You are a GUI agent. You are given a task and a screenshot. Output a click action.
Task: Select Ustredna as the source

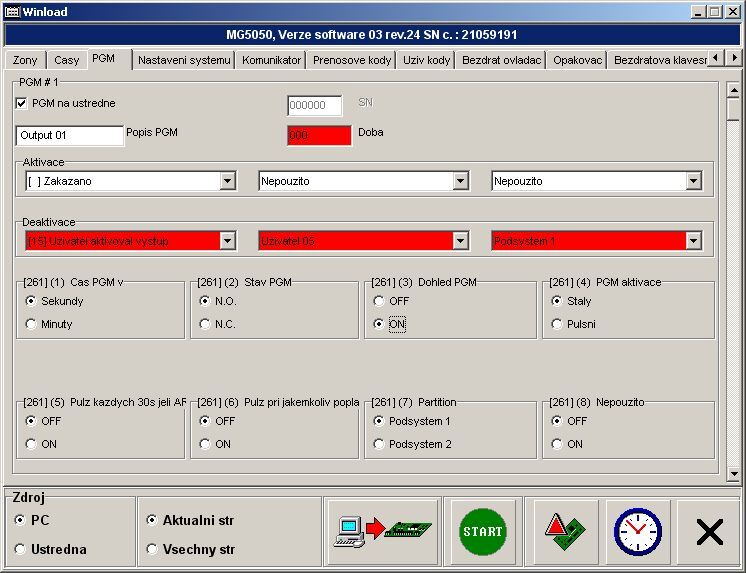(x=21, y=549)
